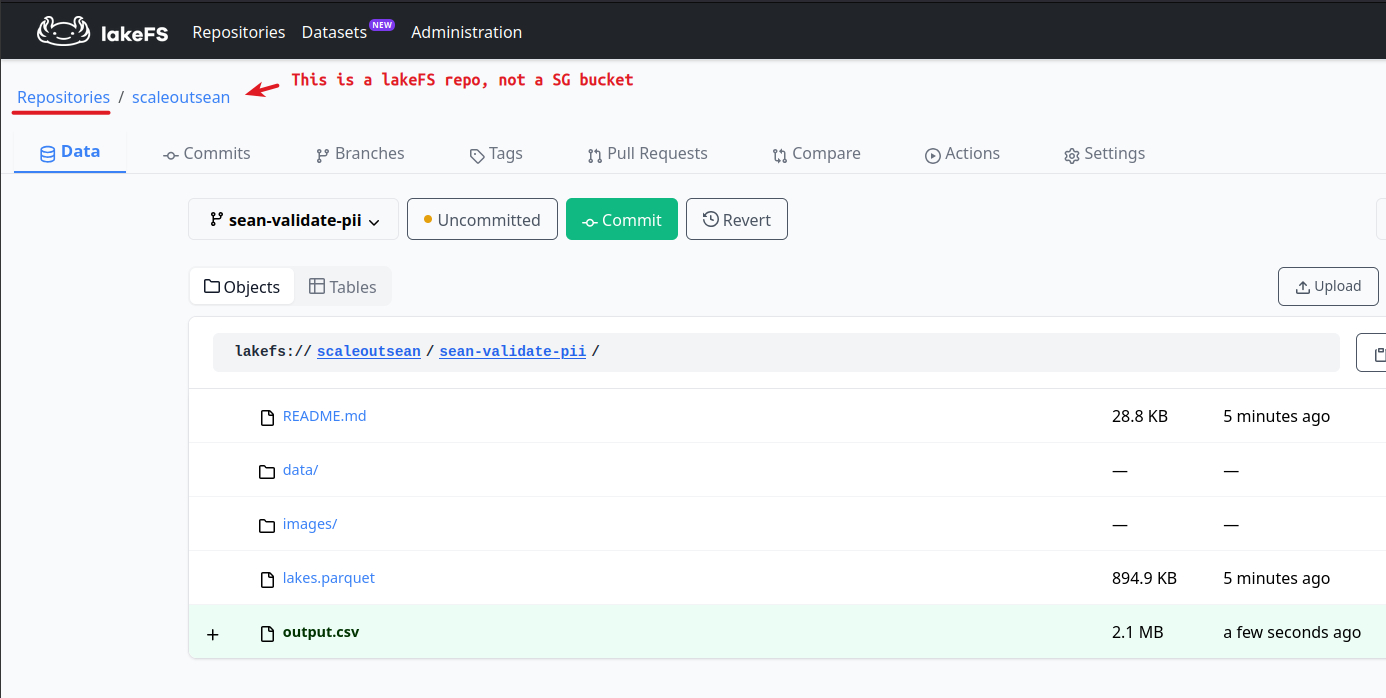
Task: Open the data/ folder
Action: [x=300, y=469]
